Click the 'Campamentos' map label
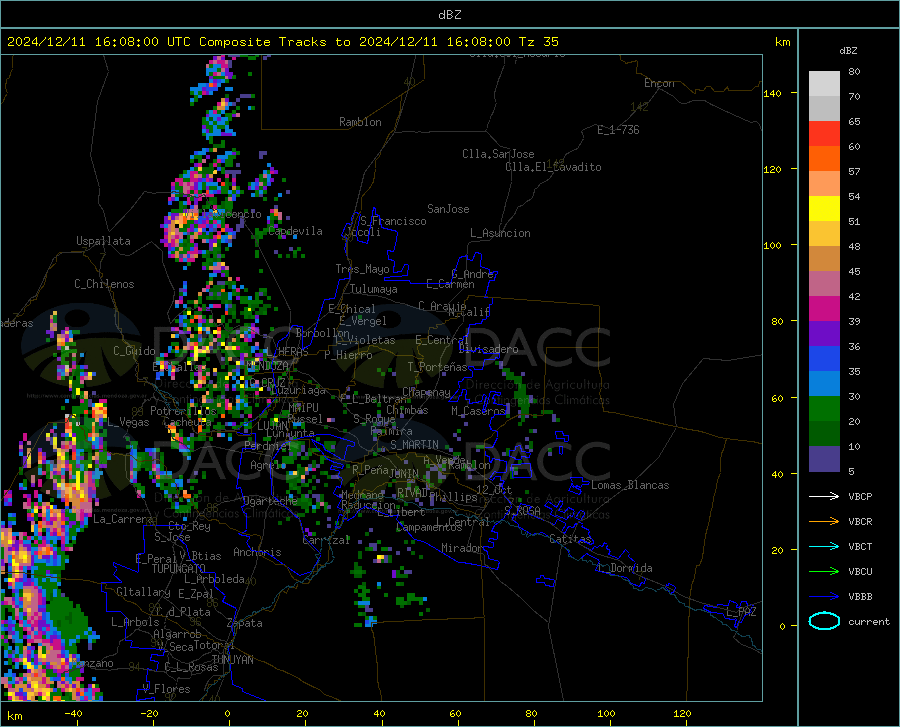Image resolution: width=900 pixels, height=727 pixels. tap(429, 527)
